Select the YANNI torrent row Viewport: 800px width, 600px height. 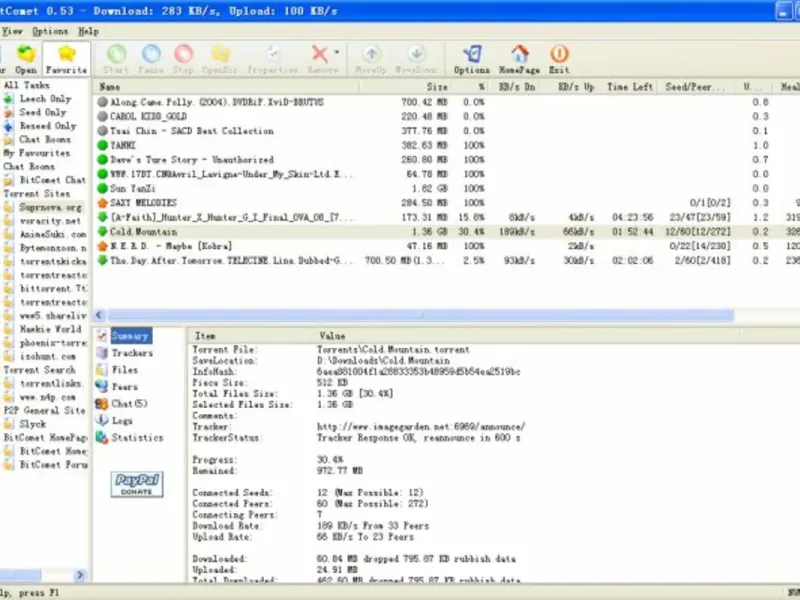[446, 145]
